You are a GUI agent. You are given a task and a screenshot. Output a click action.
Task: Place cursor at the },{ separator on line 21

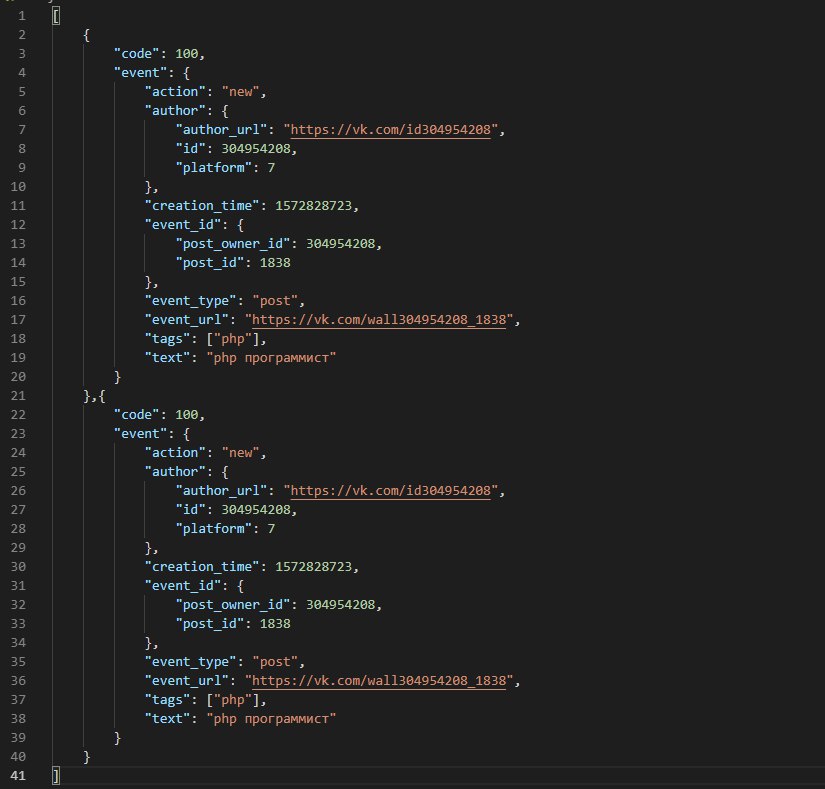(x=95, y=396)
